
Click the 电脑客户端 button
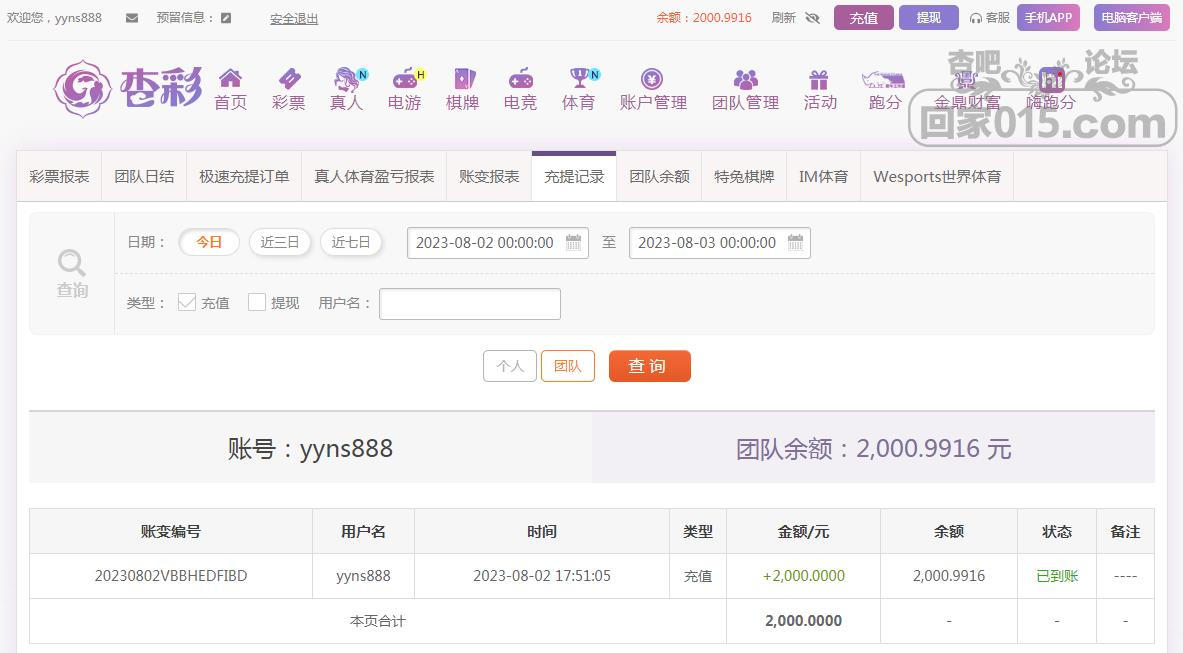1131,17
